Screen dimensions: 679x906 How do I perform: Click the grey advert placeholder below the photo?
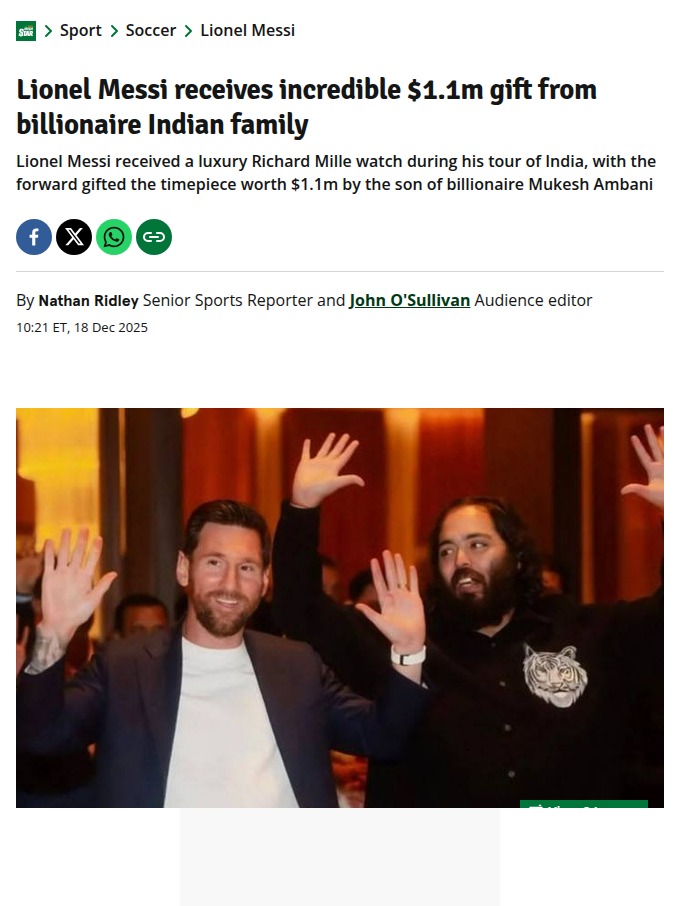340,857
